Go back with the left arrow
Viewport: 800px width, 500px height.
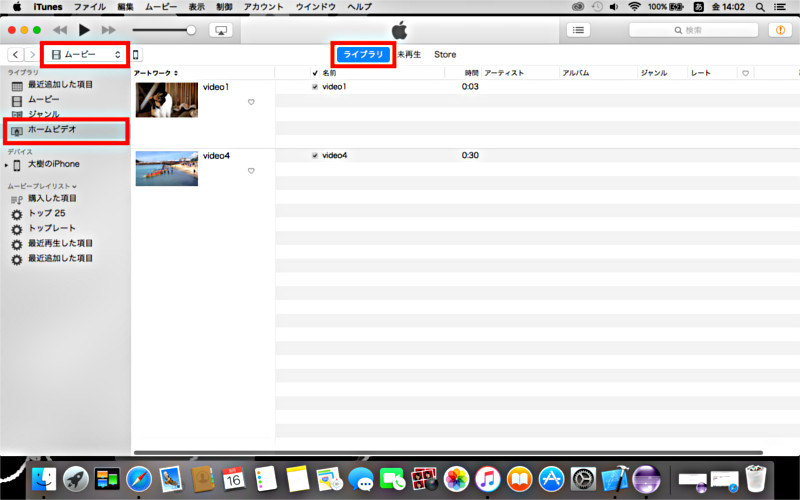point(16,55)
